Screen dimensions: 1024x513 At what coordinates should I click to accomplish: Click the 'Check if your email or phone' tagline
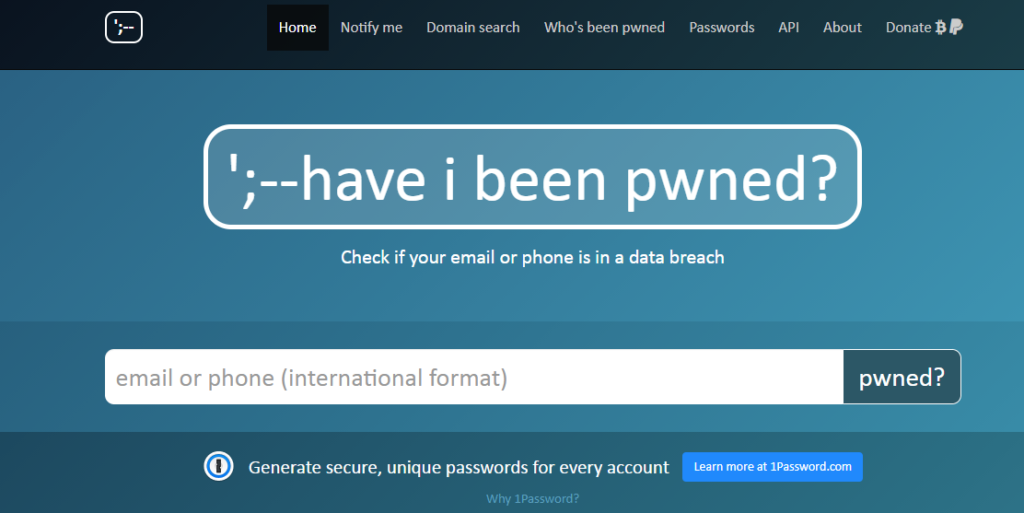pyautogui.click(x=532, y=257)
